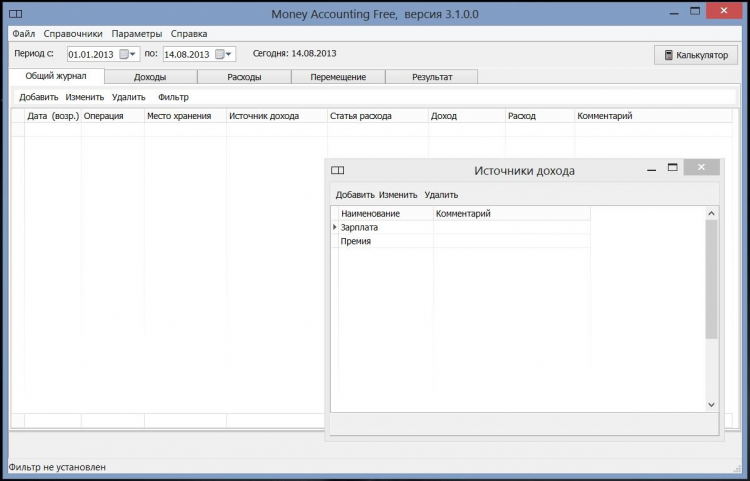
Task: Switch to the Перемещение tab
Action: tap(338, 77)
